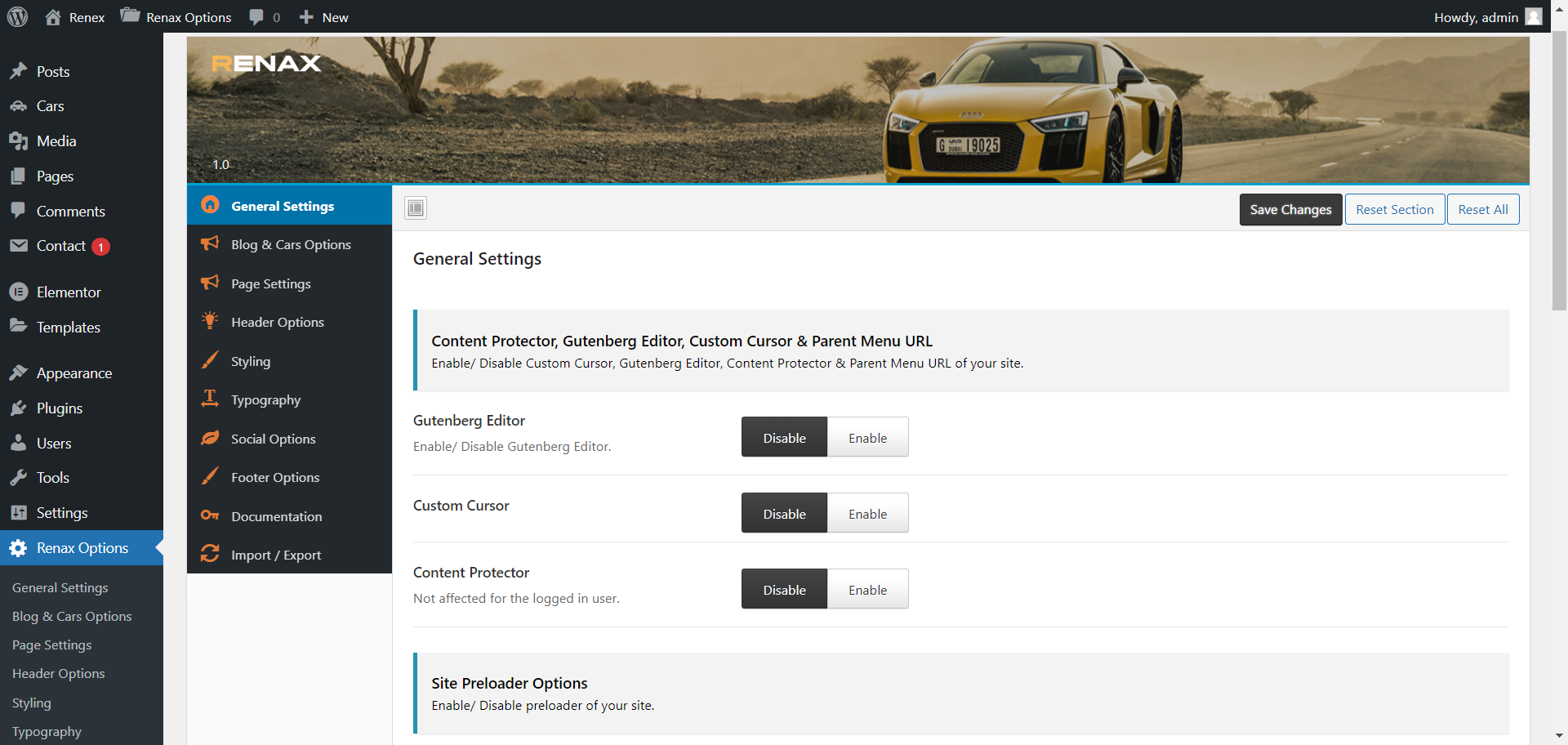
Task: Click the Settings sliders icon
Action: point(19,513)
